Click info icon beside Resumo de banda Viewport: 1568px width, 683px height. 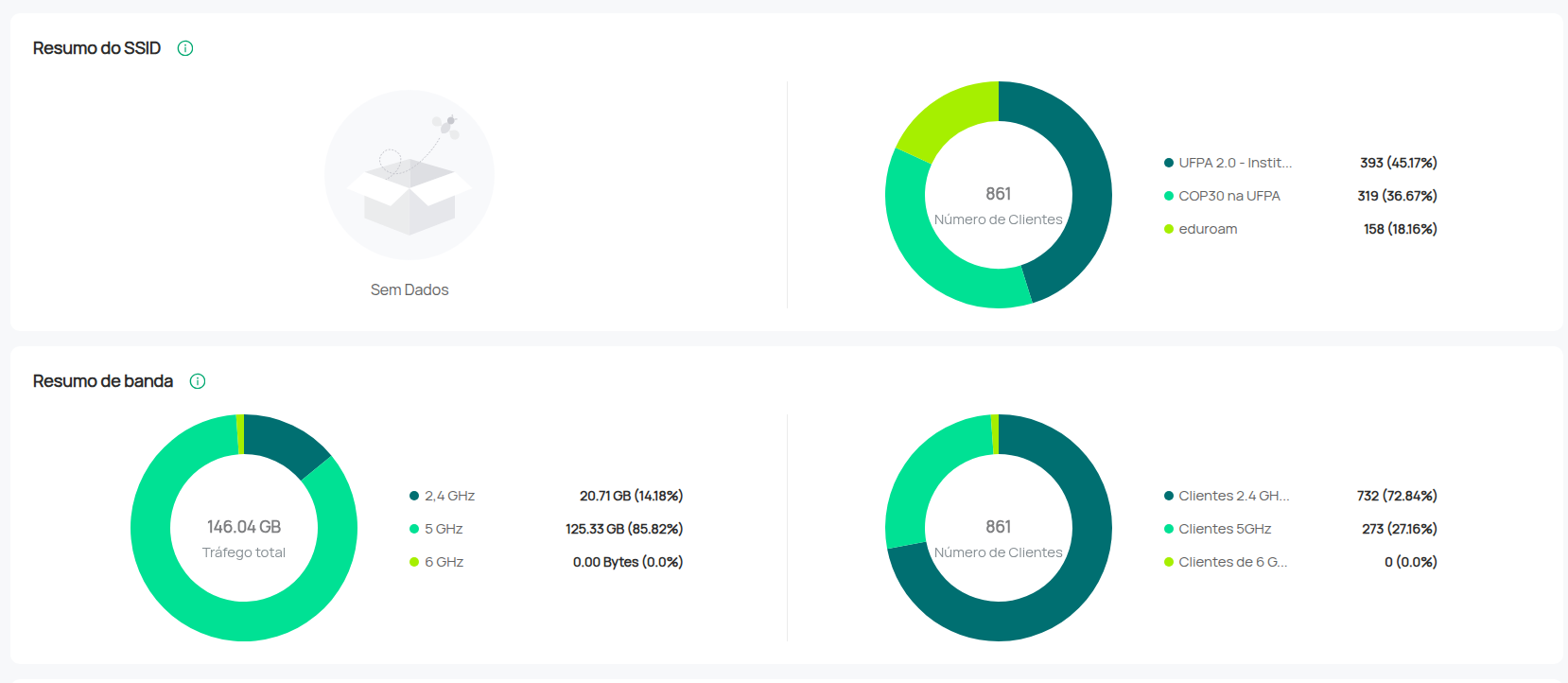198,381
